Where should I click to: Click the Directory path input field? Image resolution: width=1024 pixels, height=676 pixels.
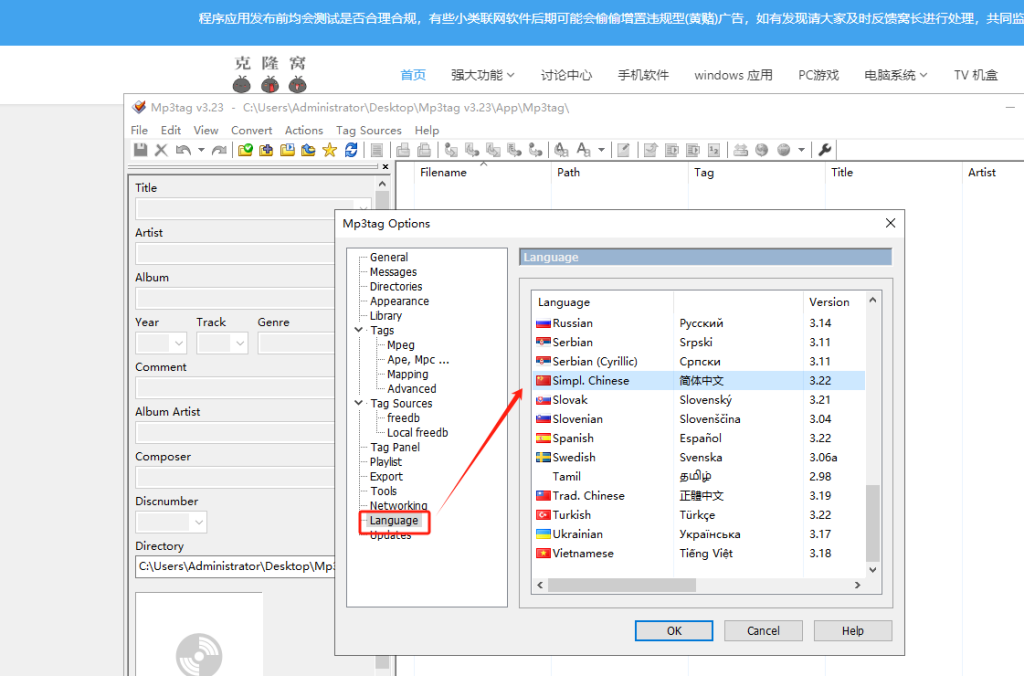pos(235,566)
